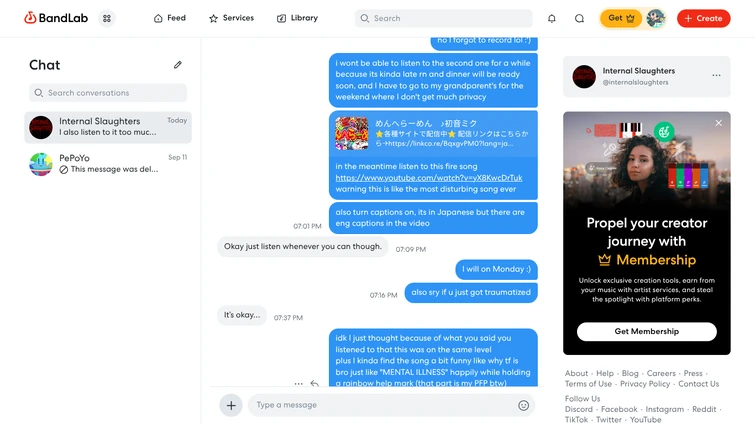Viewport: 755px width, 424px height.
Task: Open the emoji picker in message box
Action: (523, 405)
